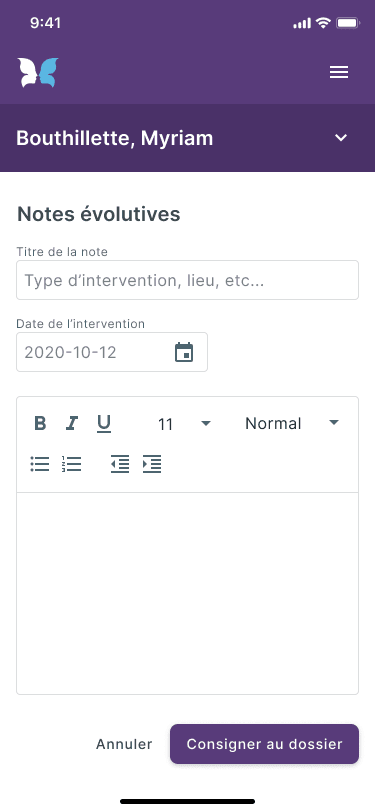Open the hamburger menu
This screenshot has width=375, height=812.
click(x=339, y=72)
